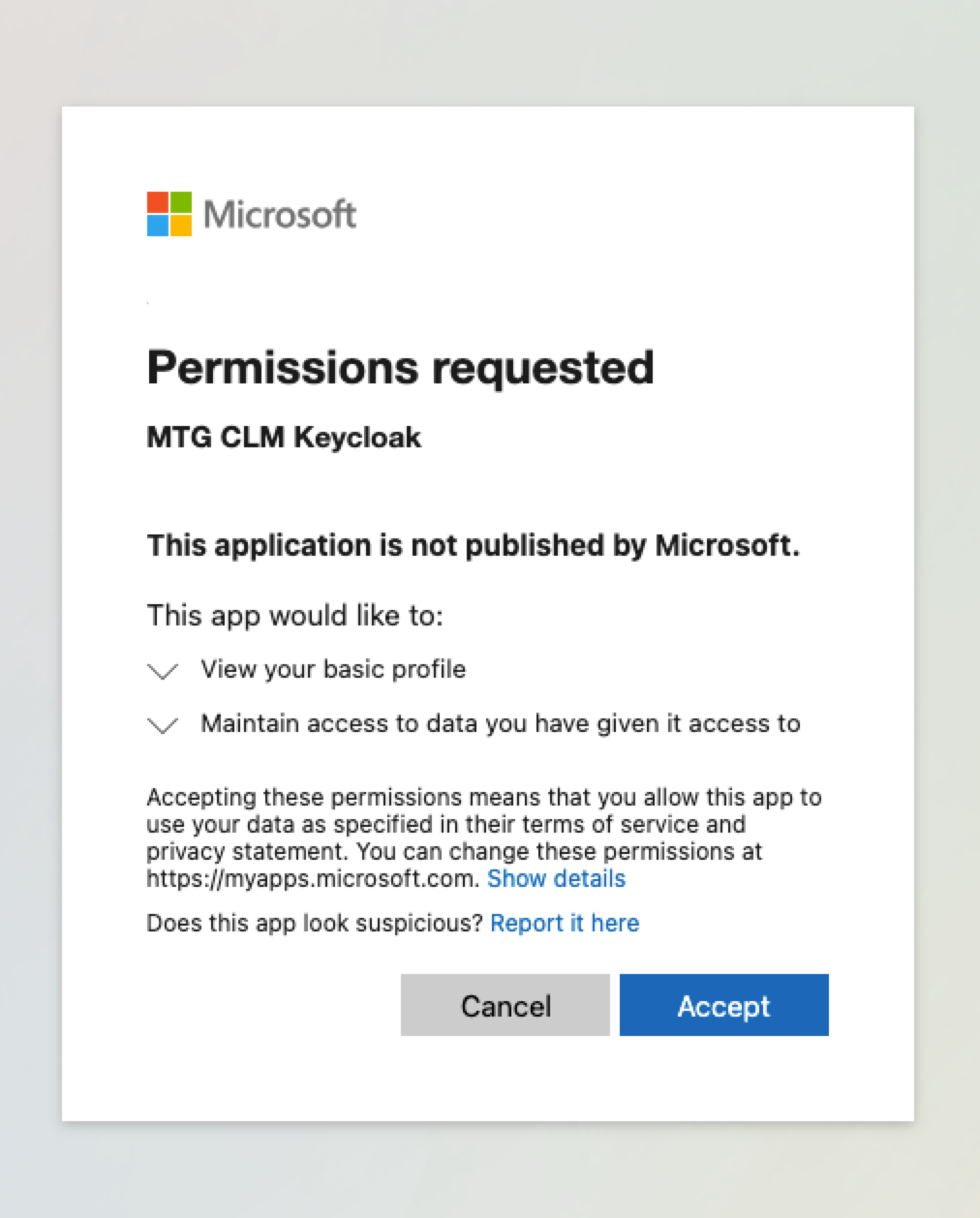Click the blue square of the Microsoft logo
The width and height of the screenshot is (980, 1218).
(x=158, y=225)
